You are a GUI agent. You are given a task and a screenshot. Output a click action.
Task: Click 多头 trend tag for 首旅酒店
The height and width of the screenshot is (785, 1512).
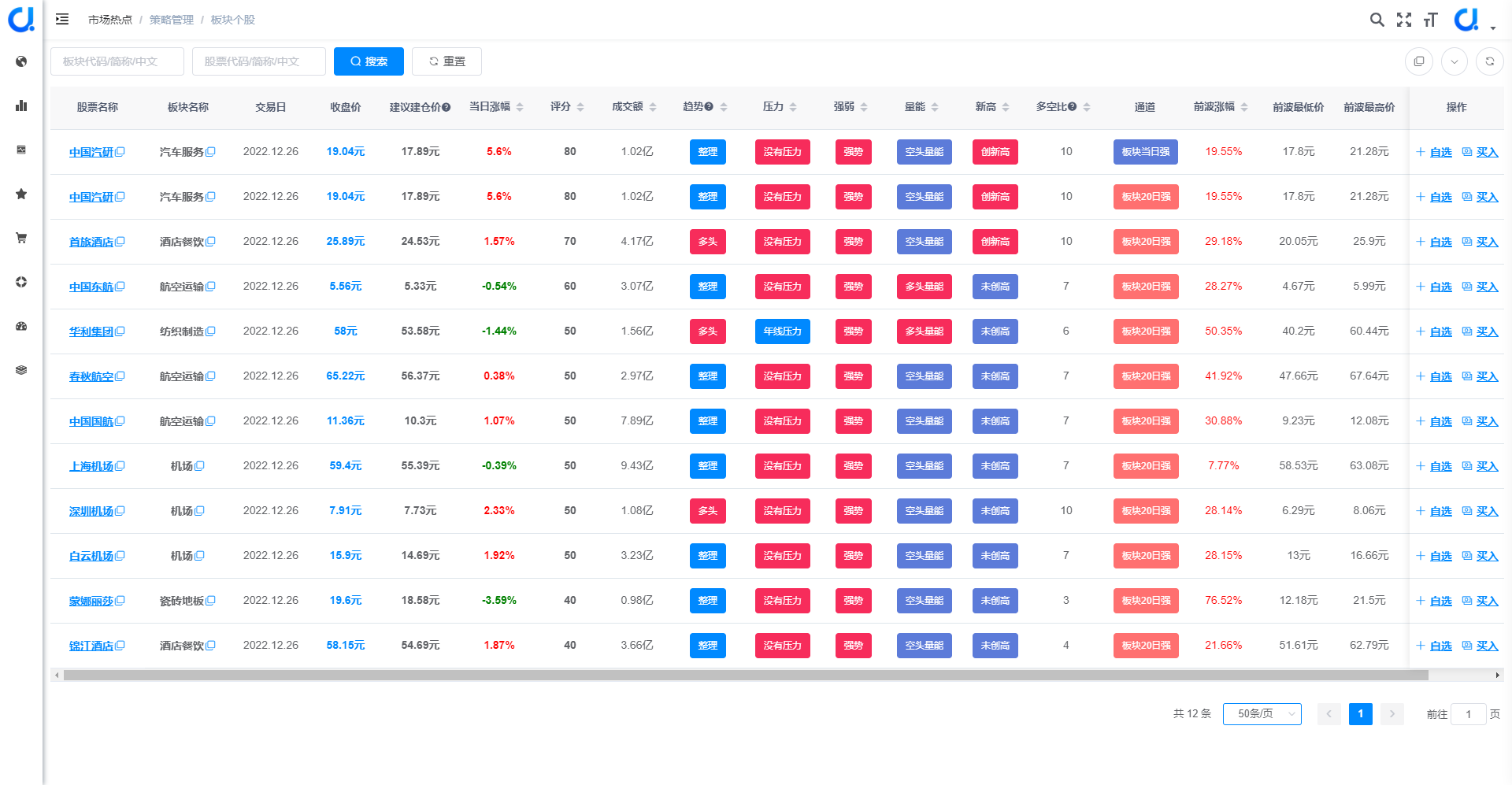pos(707,242)
